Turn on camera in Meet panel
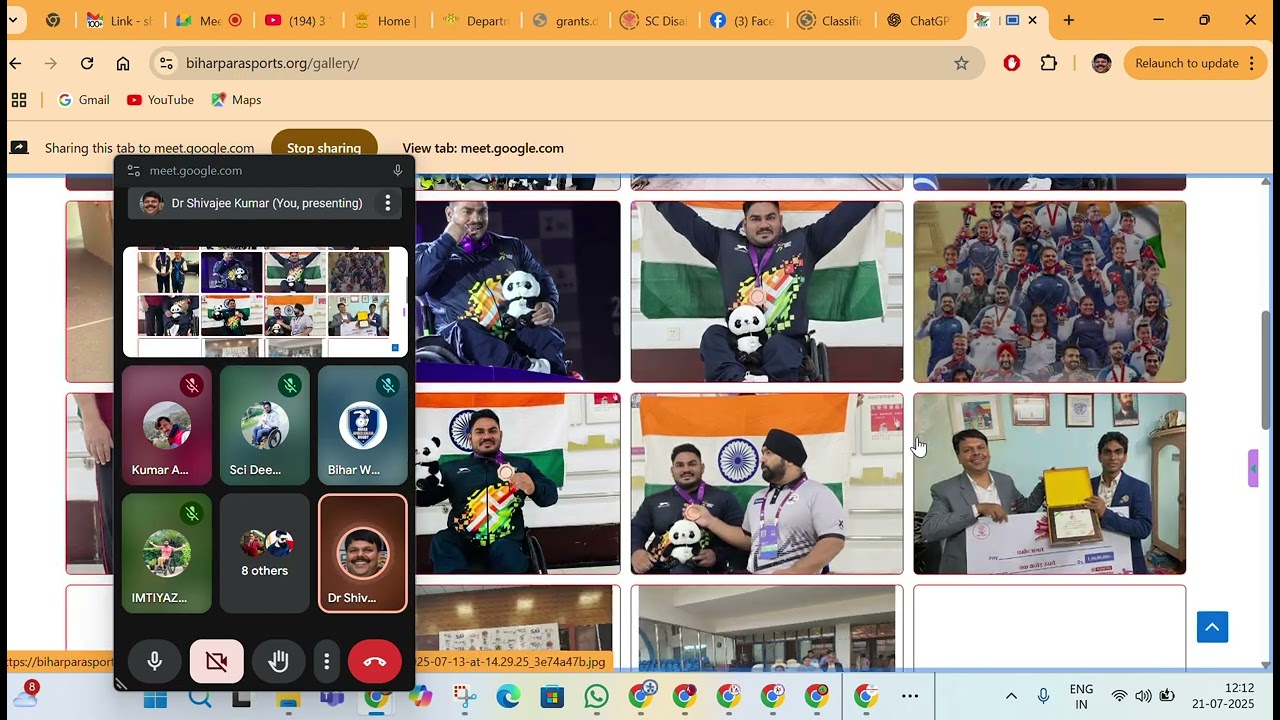This screenshot has width=1280, height=720. [x=217, y=662]
